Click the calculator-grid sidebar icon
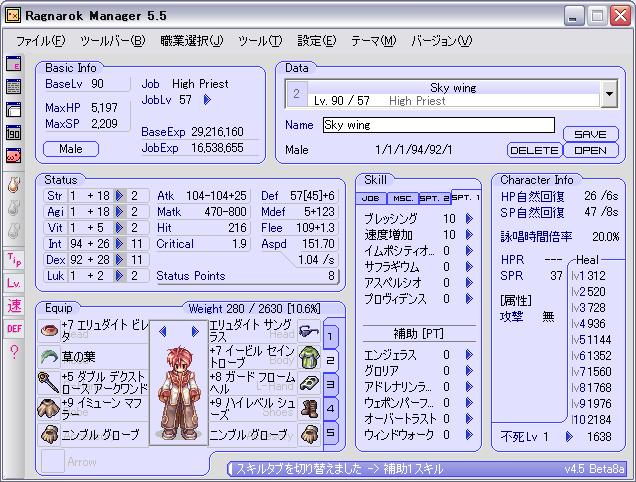 tap(13, 86)
